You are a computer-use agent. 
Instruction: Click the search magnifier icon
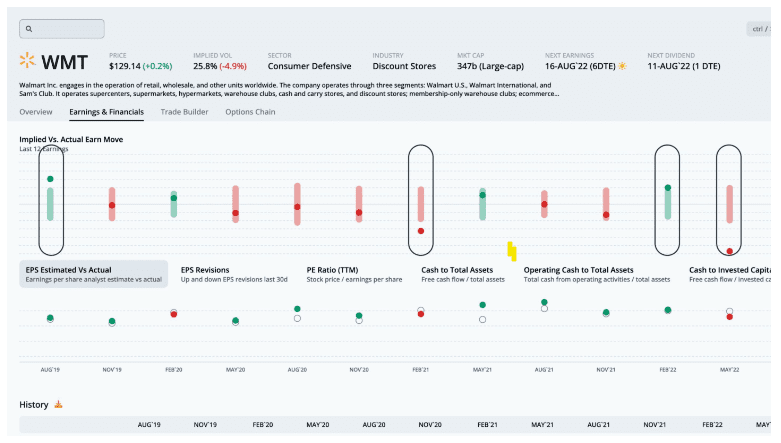[x=31, y=30]
